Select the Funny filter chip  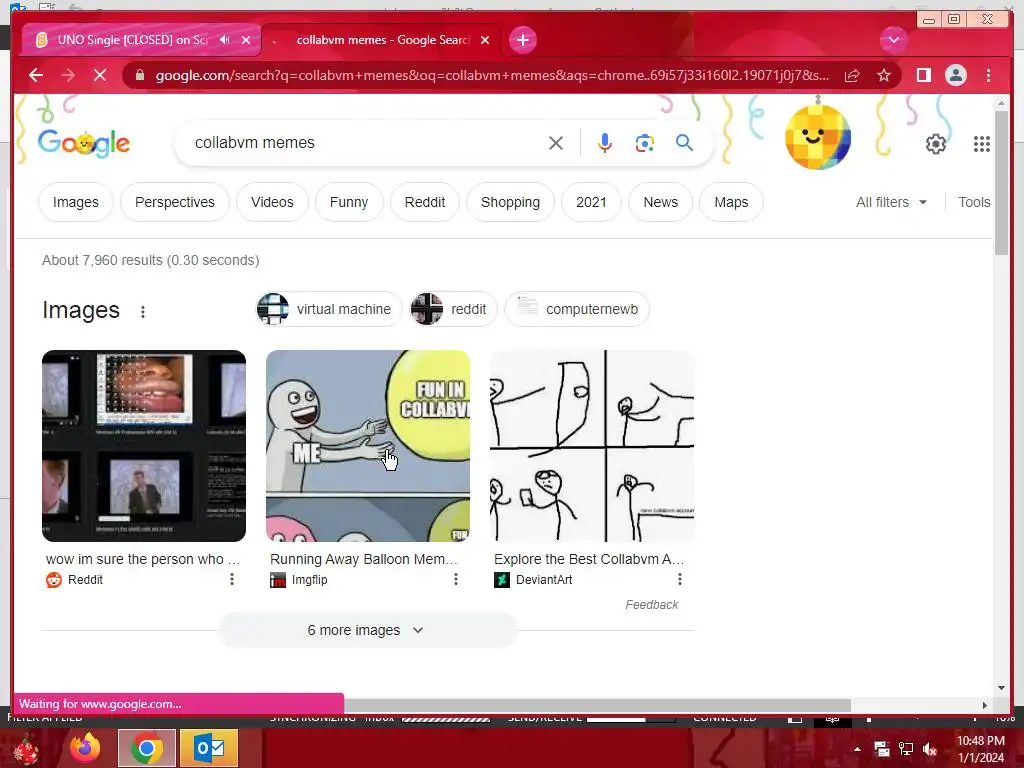coord(349,202)
